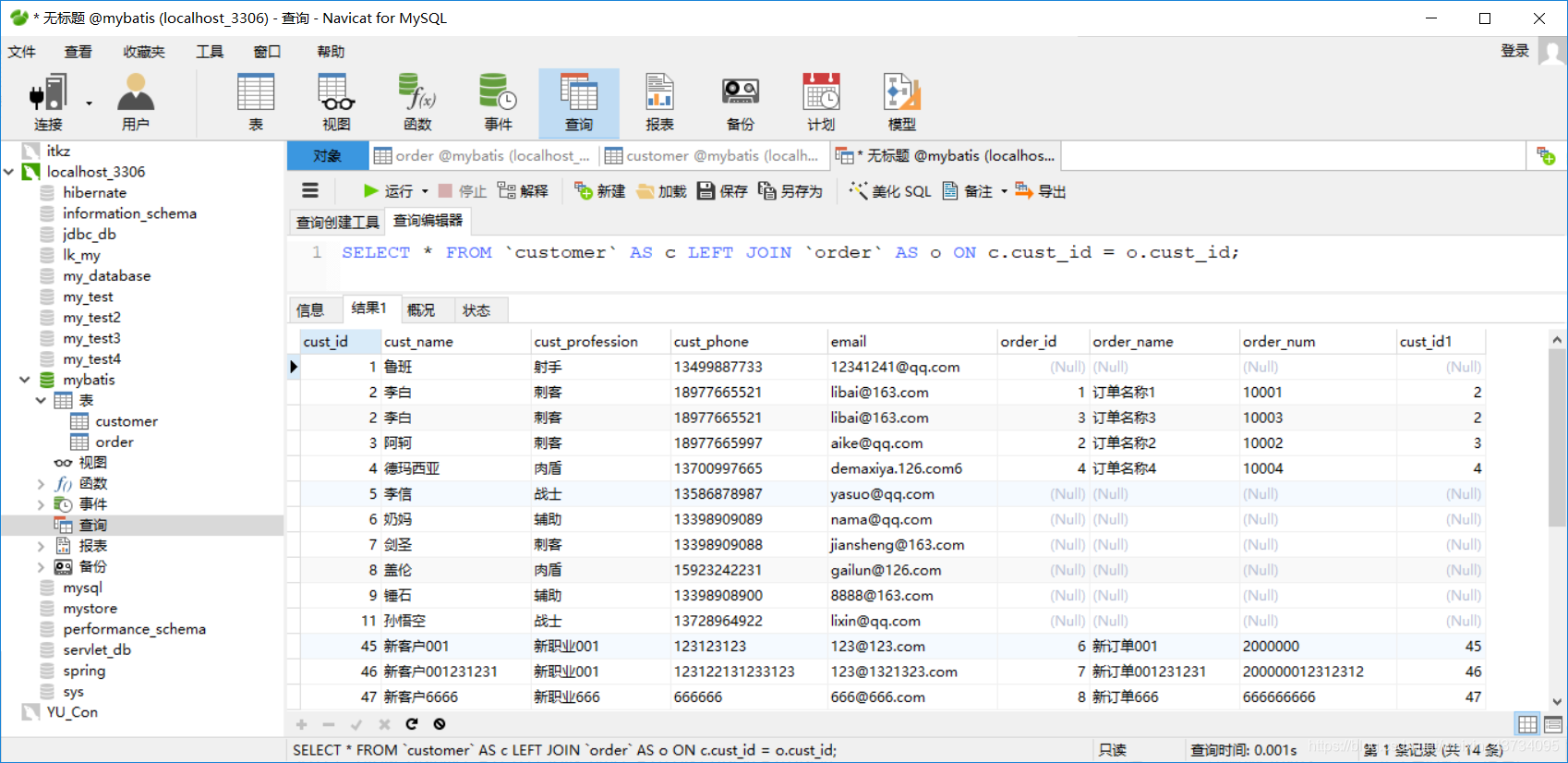The height and width of the screenshot is (763, 1568).
Task: Click the new-tab icon at tab bar right
Action: [1546, 155]
